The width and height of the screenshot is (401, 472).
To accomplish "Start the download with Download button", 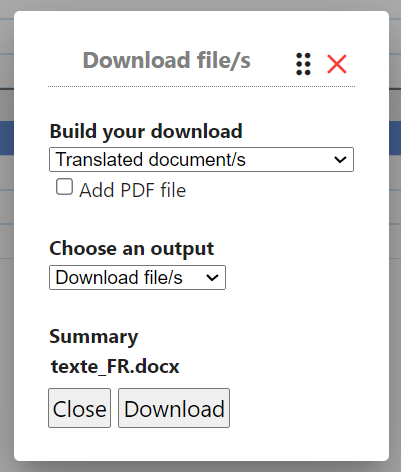I will pos(174,408).
